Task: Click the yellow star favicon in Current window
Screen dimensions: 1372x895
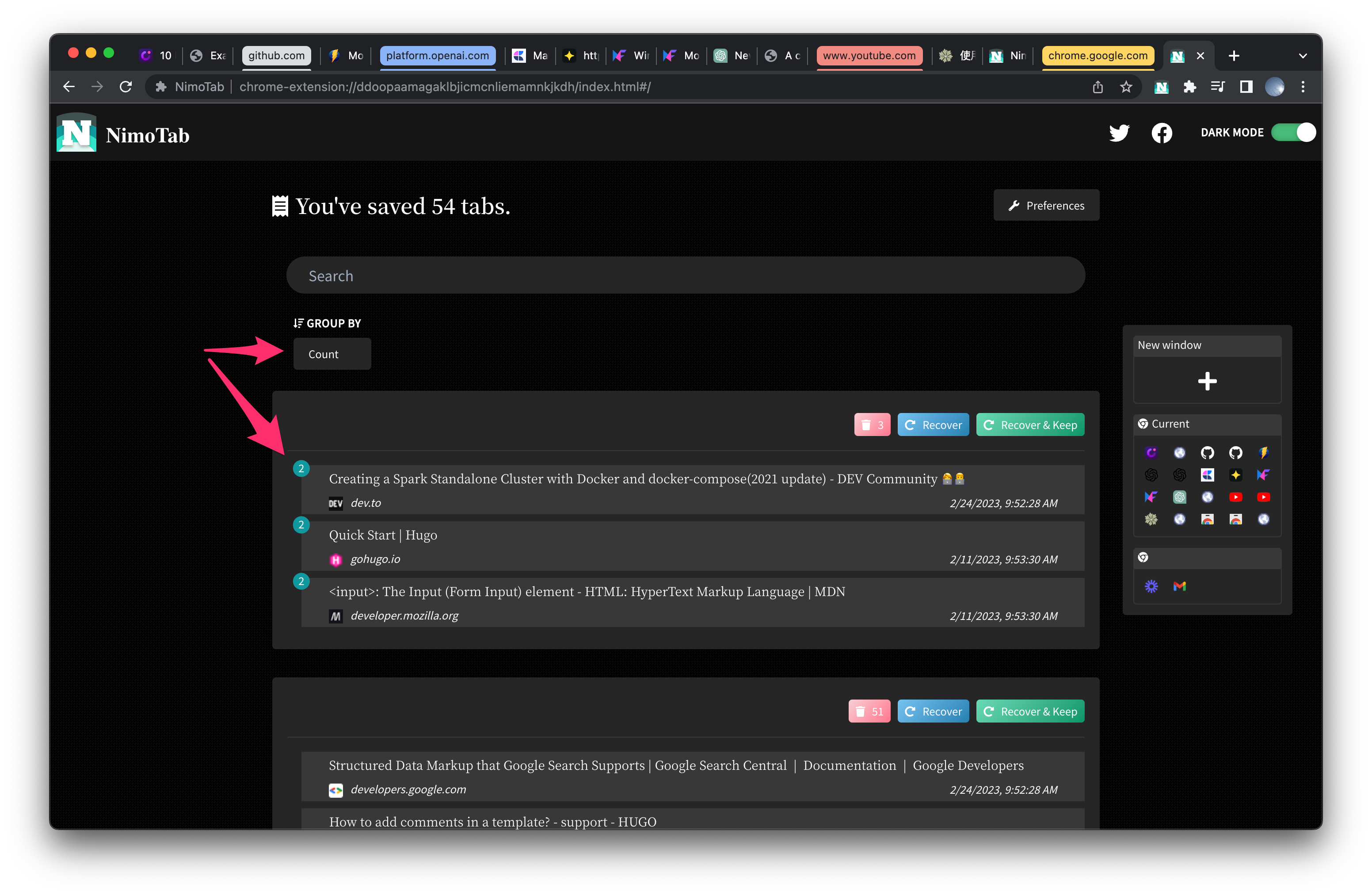Action: (x=1235, y=474)
